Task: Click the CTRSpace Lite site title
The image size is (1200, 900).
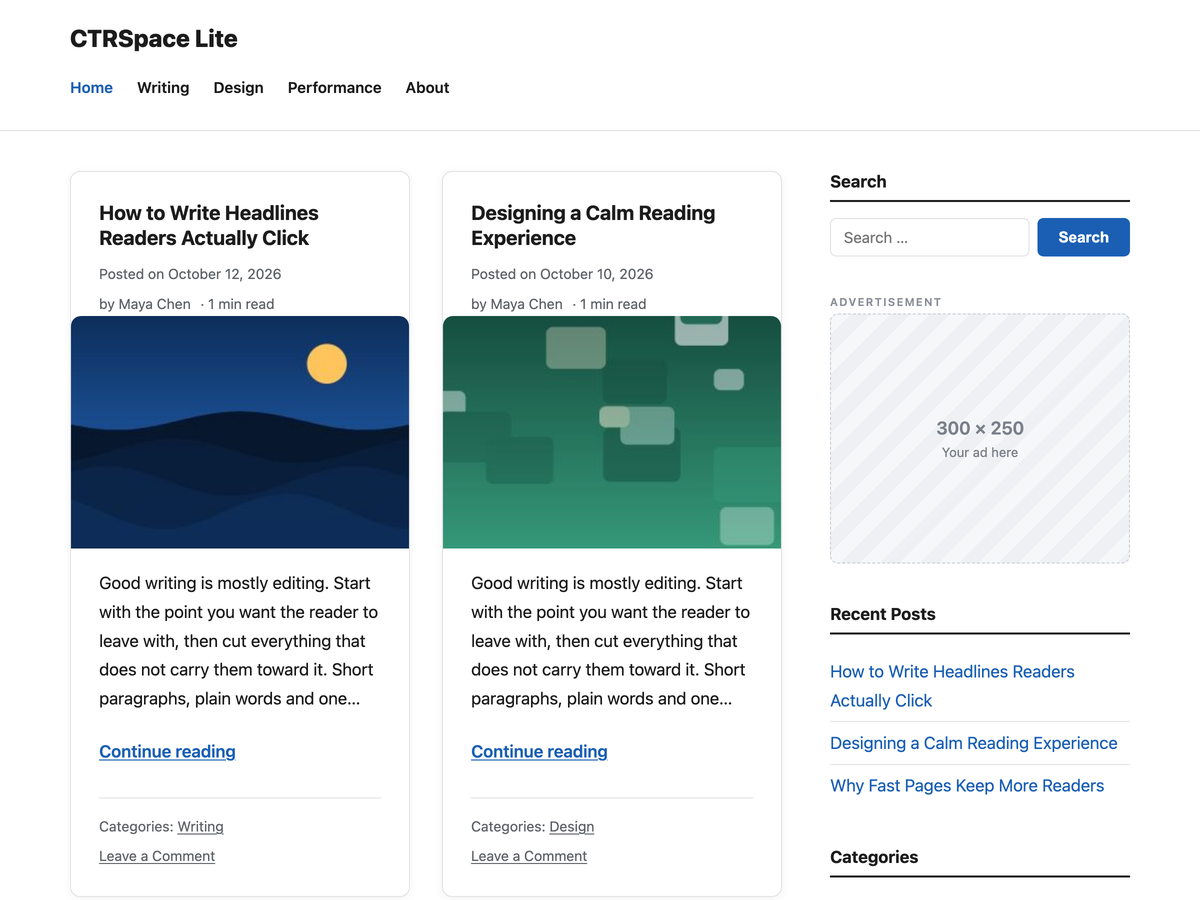Action: click(154, 39)
